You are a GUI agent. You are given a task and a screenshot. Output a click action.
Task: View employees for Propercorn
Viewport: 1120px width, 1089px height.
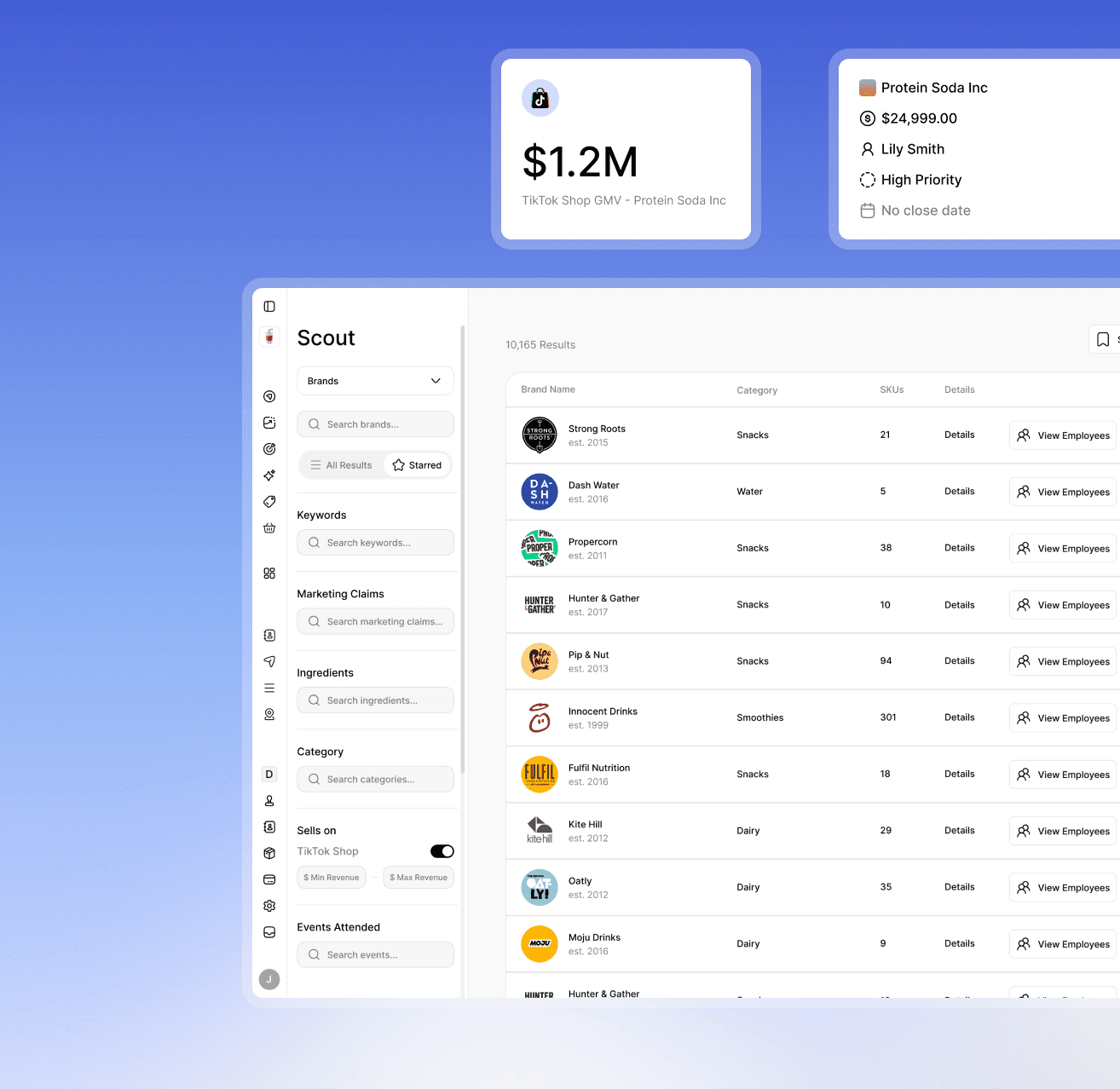1063,549
